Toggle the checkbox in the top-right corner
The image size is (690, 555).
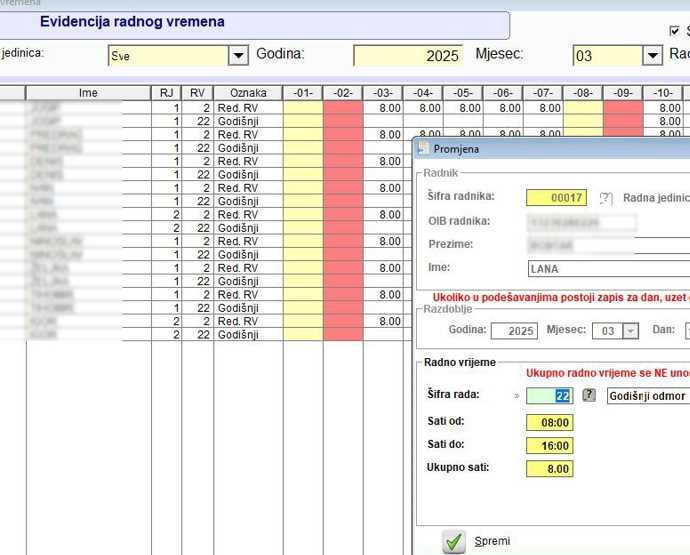coord(673,31)
